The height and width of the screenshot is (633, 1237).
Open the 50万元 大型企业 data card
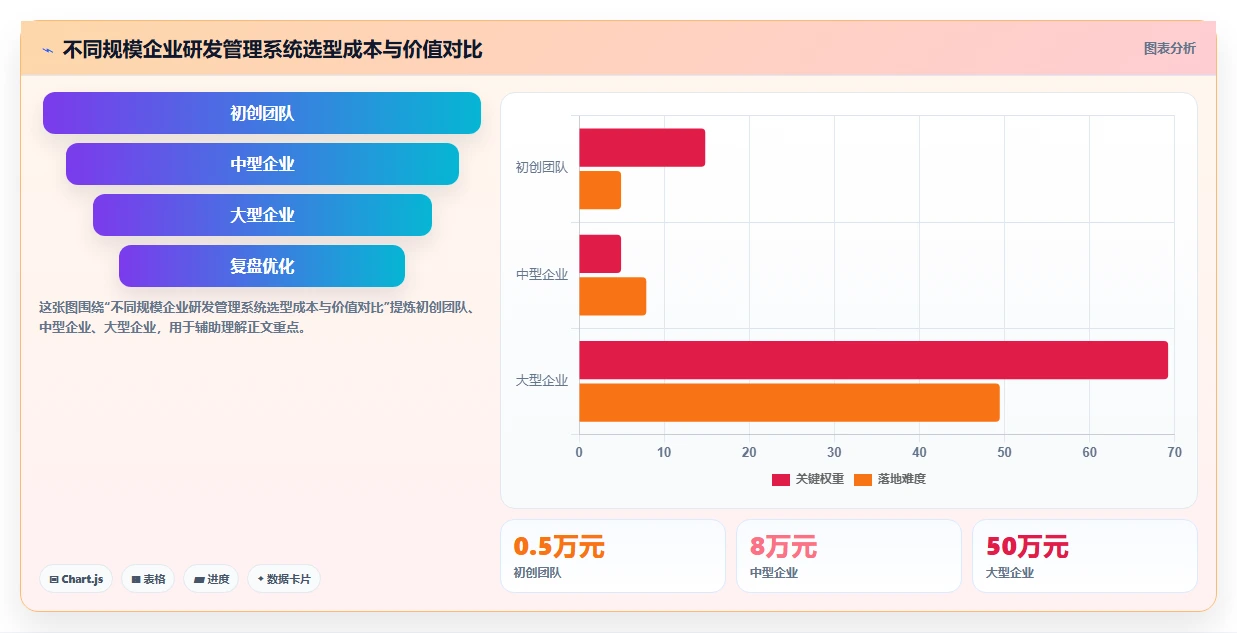coord(1085,556)
